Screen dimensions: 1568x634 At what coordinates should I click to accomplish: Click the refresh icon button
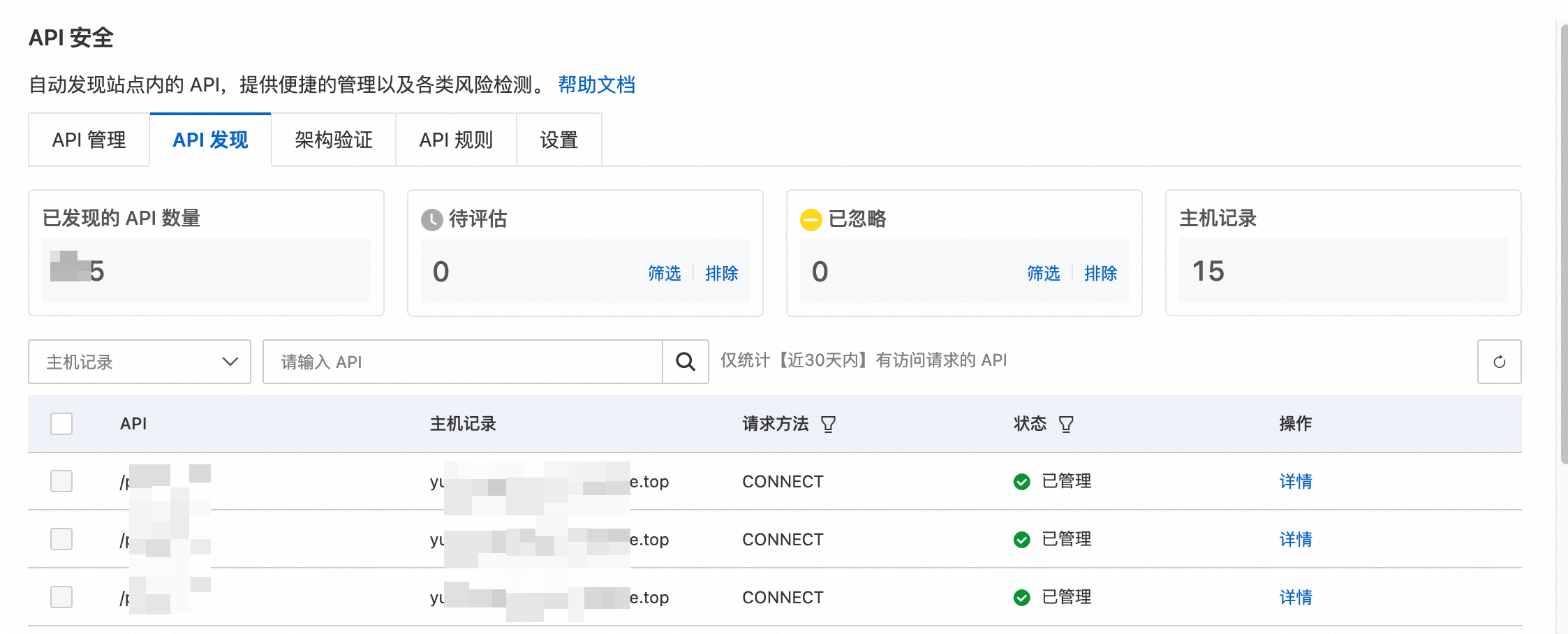tap(1499, 362)
